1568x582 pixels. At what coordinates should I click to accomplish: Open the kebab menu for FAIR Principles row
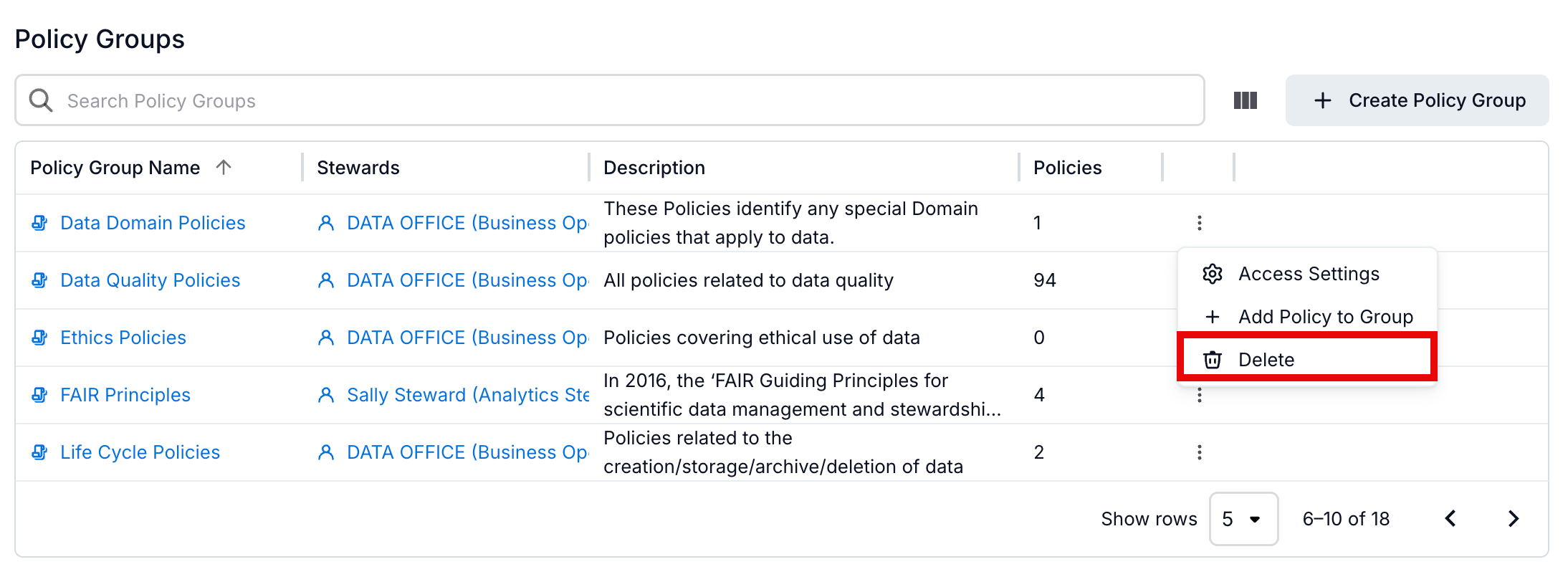[x=1199, y=395]
